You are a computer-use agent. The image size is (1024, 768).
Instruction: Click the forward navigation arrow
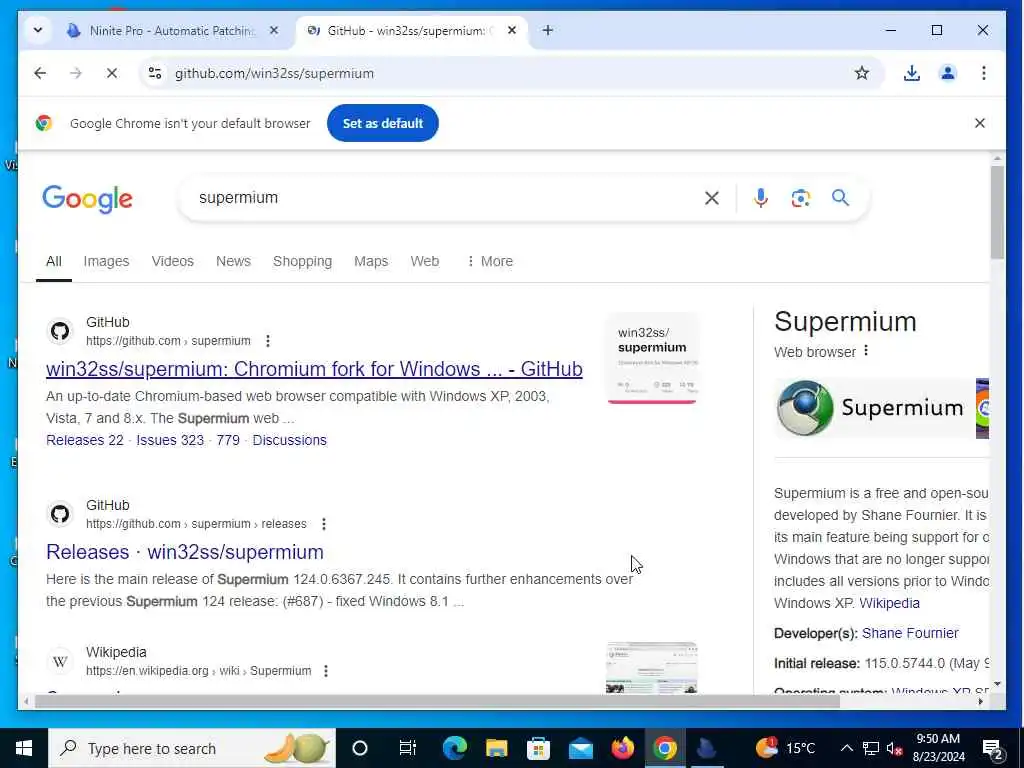(76, 73)
